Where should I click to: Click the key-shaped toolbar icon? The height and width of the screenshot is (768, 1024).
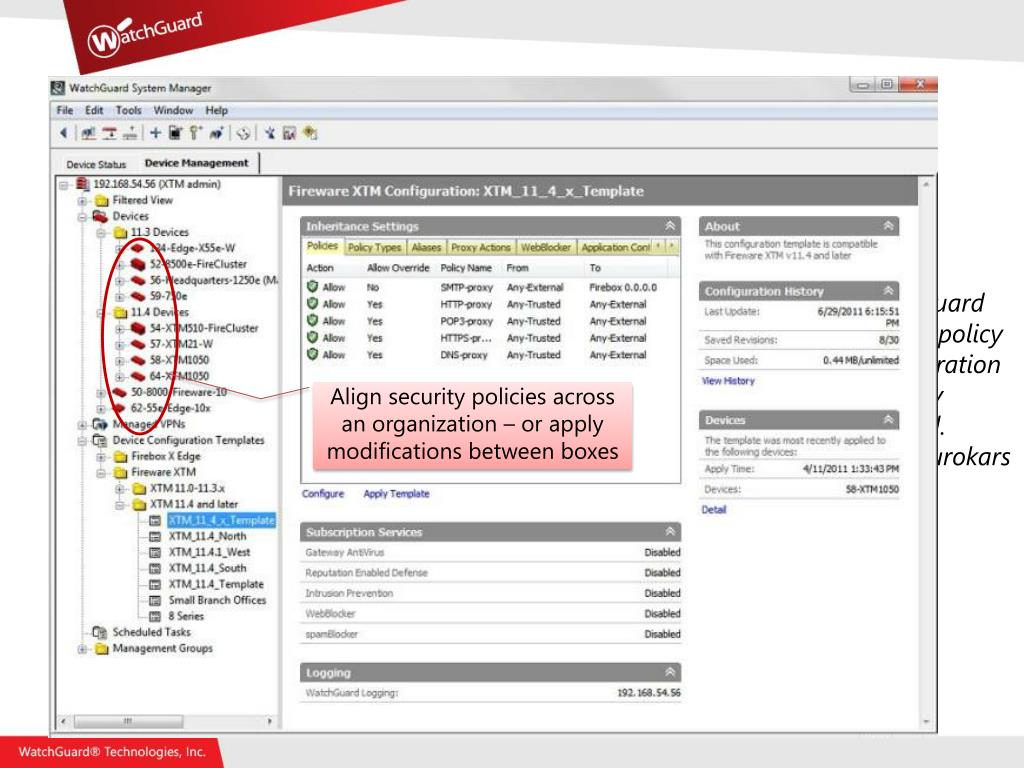[x=195, y=133]
